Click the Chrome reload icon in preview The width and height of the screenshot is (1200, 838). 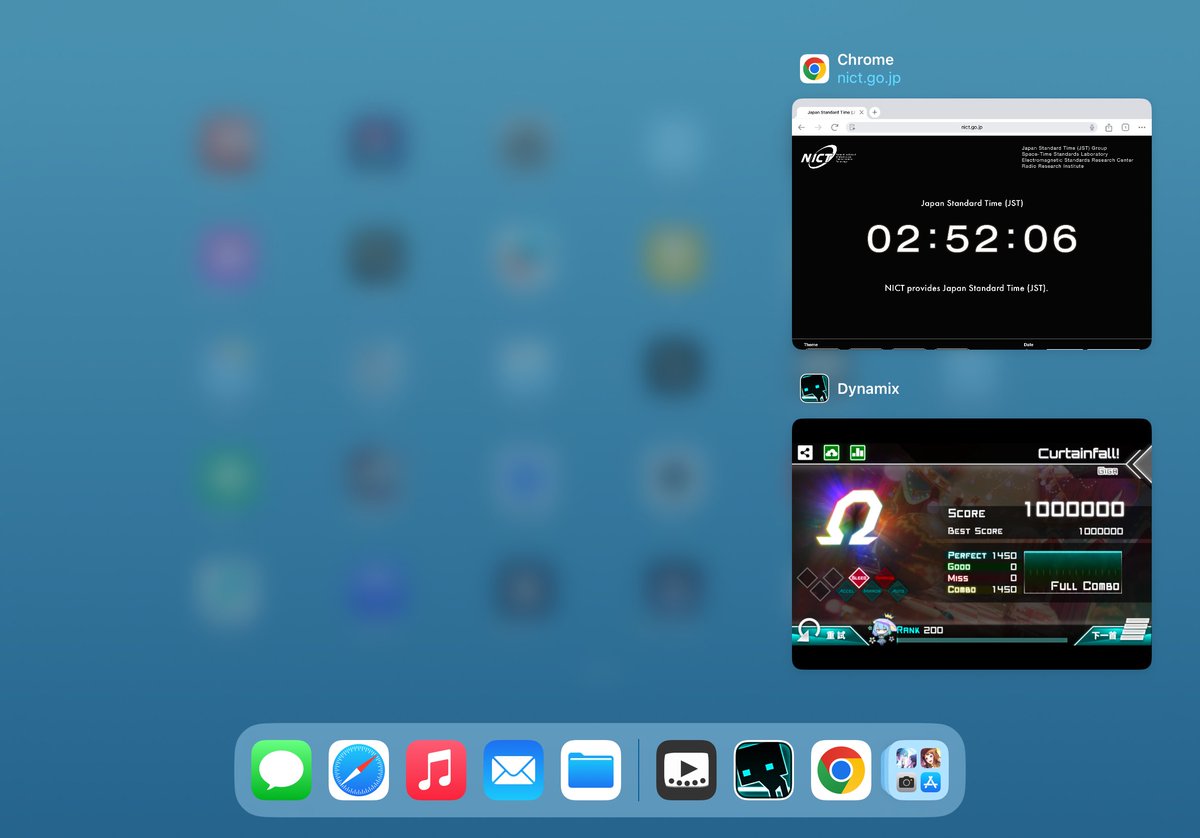pos(834,127)
